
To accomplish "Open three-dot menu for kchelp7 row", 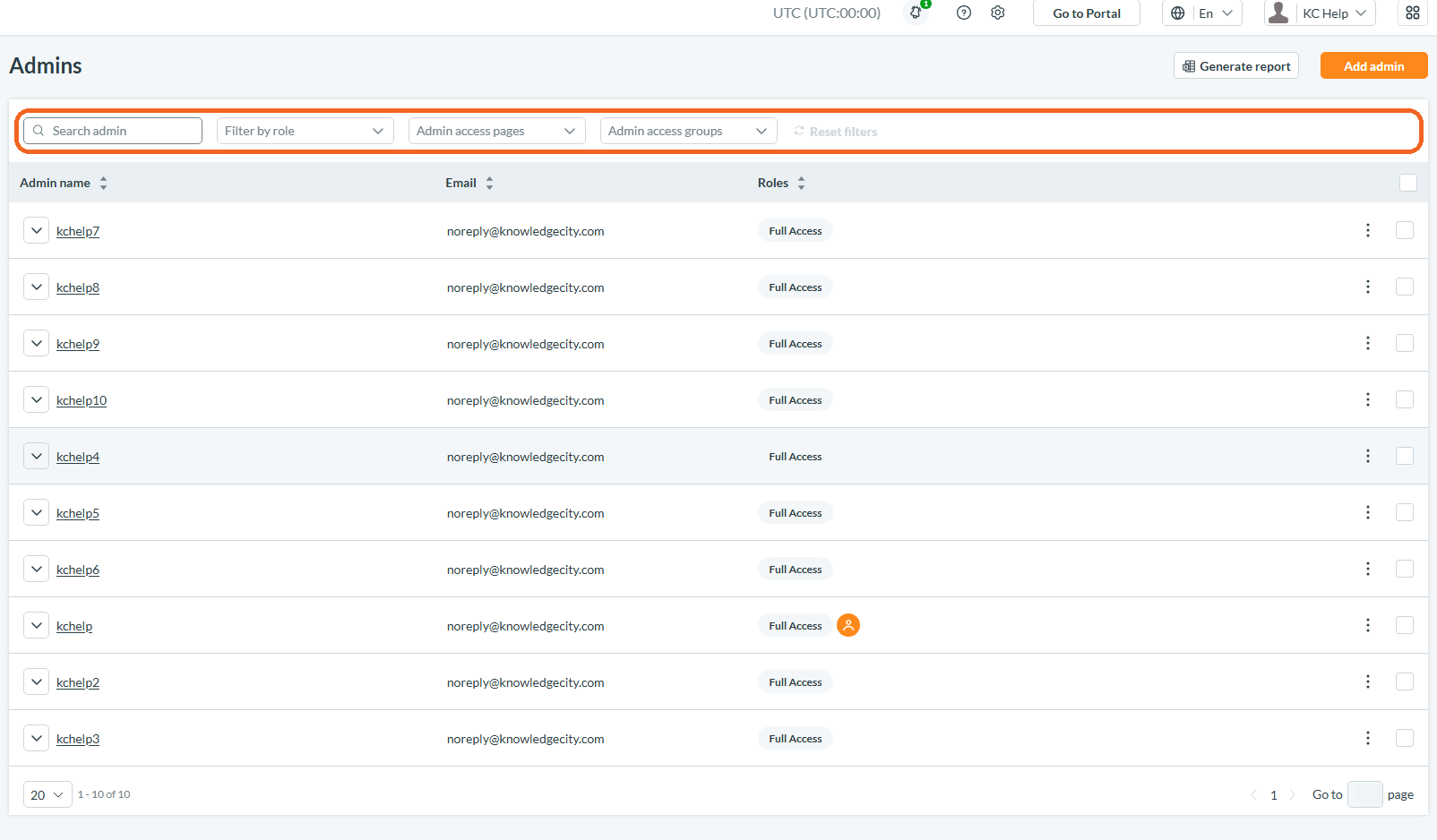I will click(1368, 230).
